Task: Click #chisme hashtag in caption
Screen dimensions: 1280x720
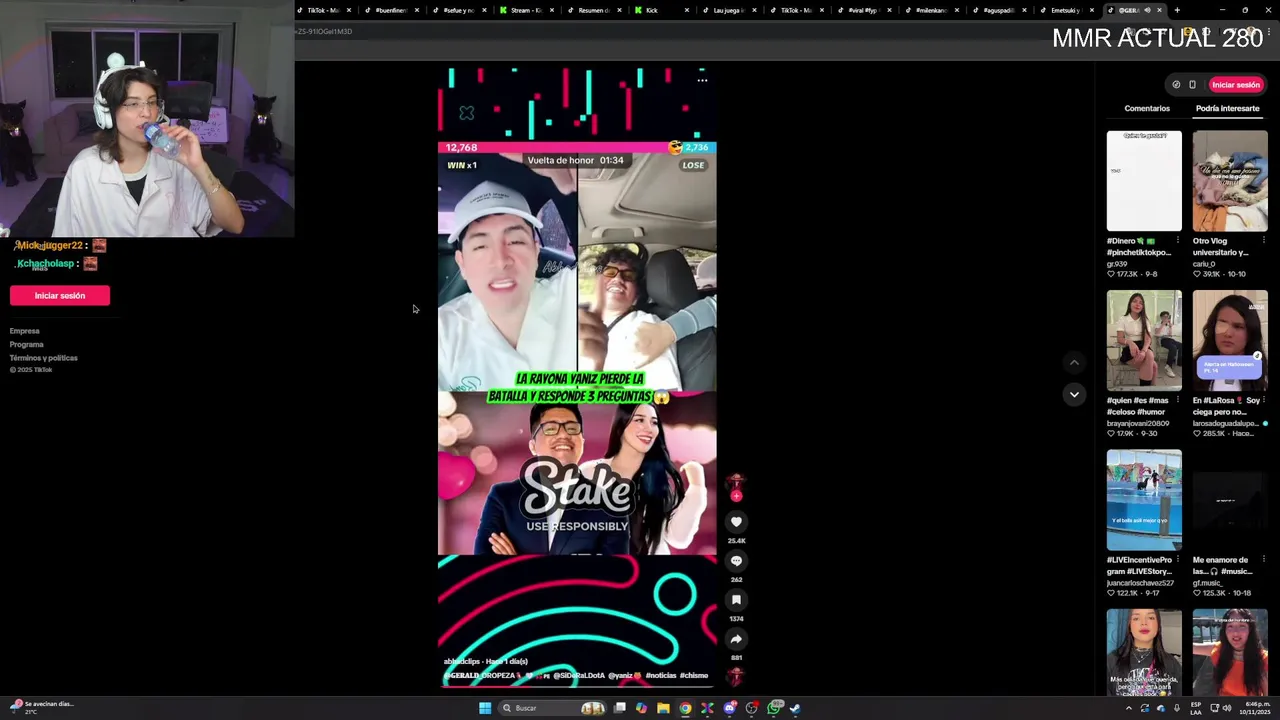Action: tap(694, 676)
